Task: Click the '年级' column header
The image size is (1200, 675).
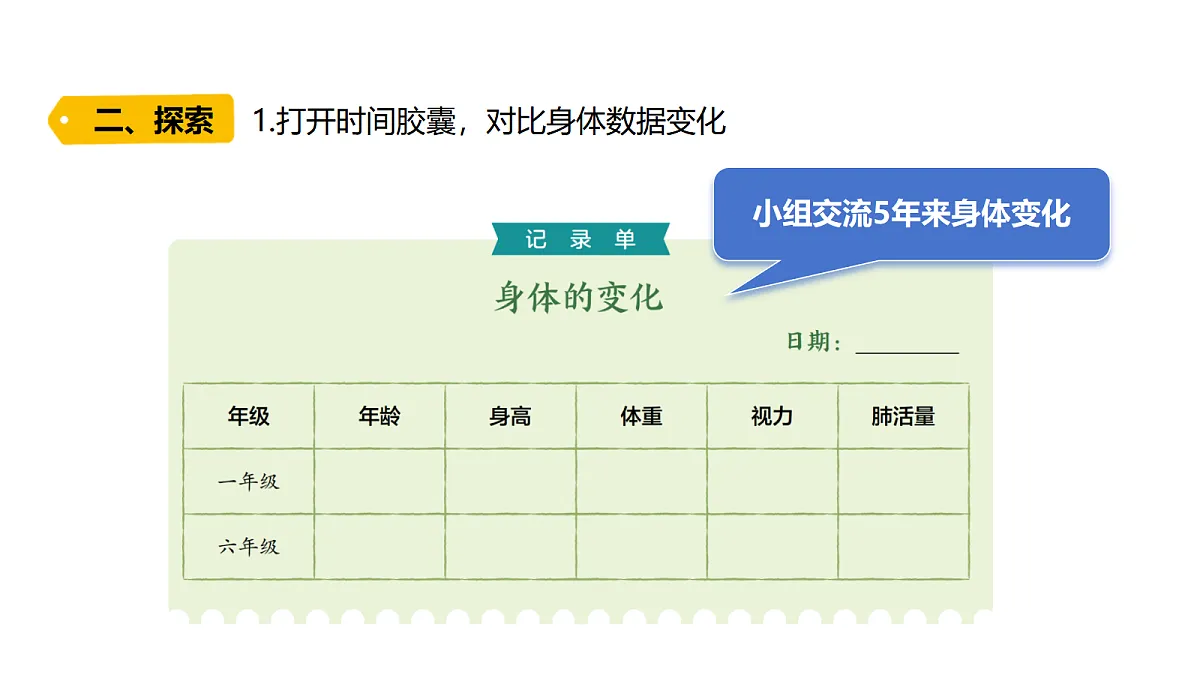Action: point(249,416)
